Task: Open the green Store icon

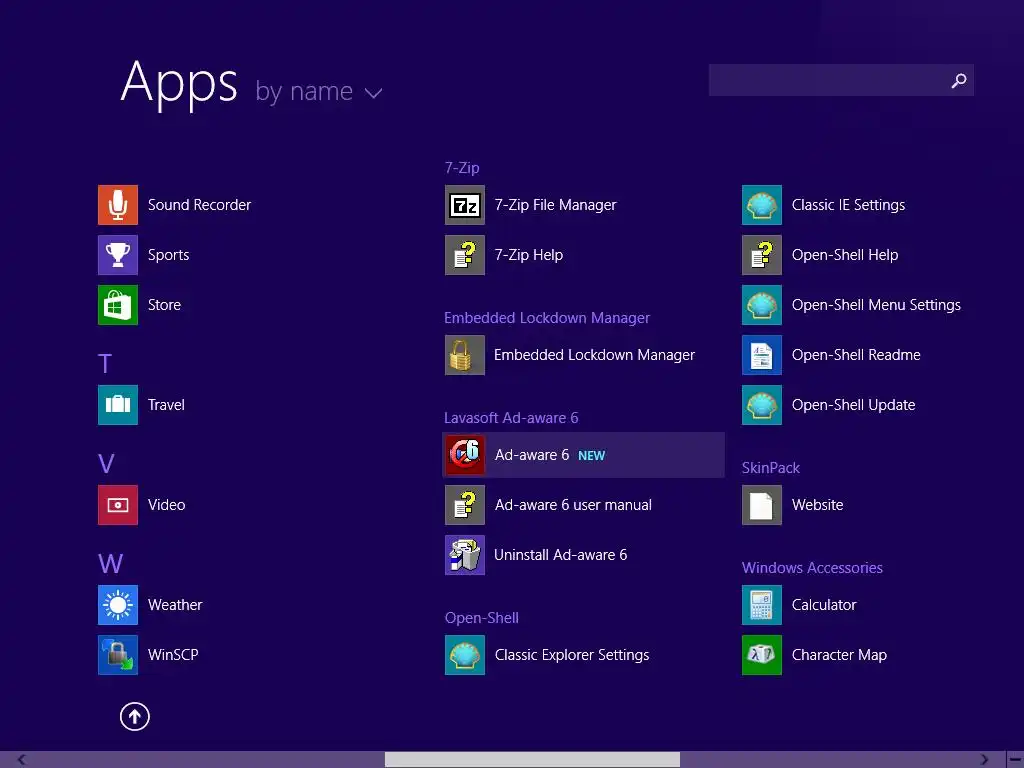Action: [118, 305]
